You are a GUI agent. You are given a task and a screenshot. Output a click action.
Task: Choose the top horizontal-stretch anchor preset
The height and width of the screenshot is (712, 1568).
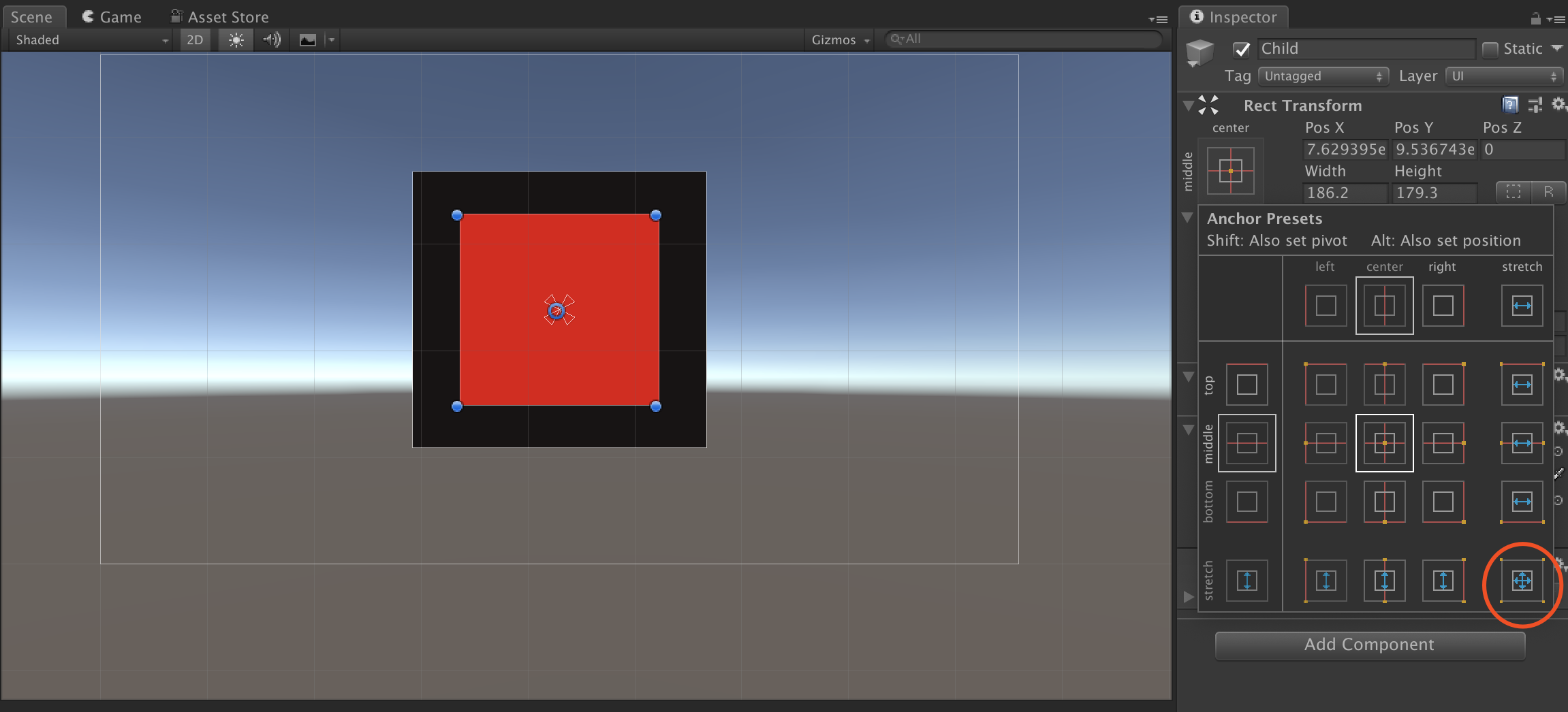(1522, 385)
